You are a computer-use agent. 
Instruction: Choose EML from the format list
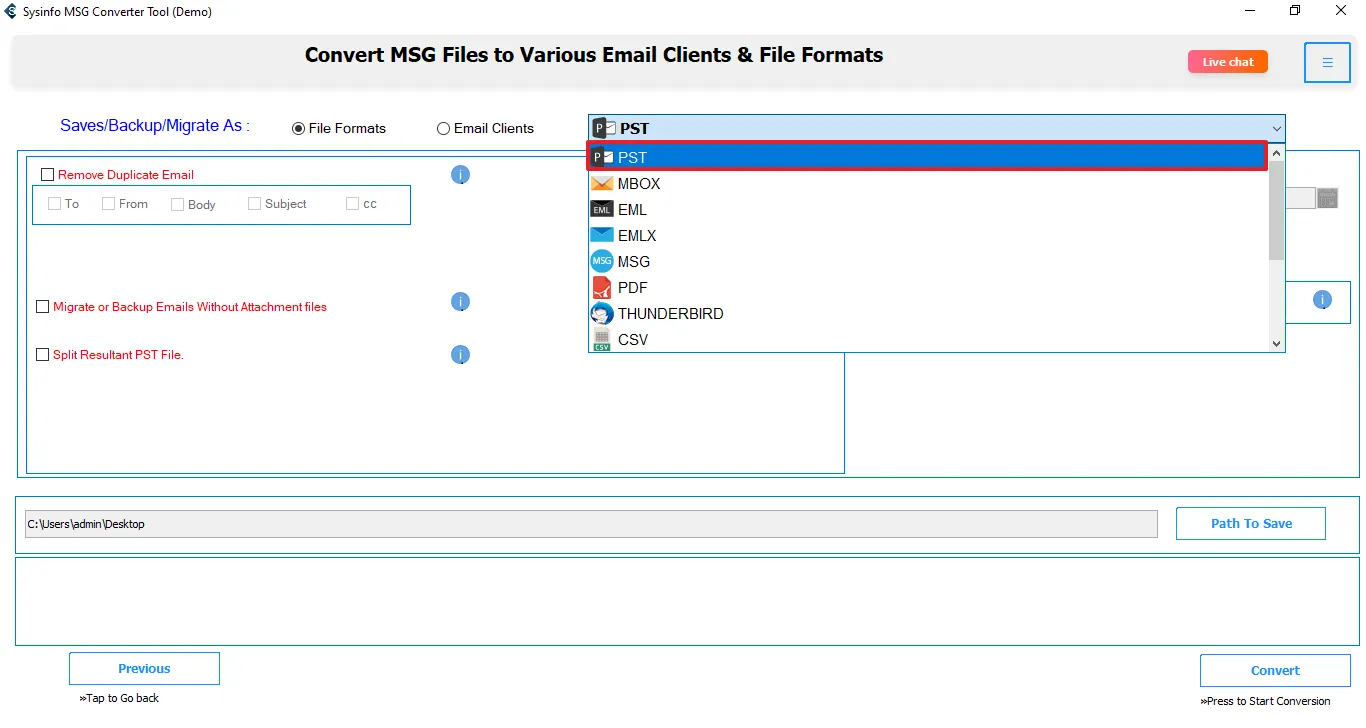(x=632, y=210)
